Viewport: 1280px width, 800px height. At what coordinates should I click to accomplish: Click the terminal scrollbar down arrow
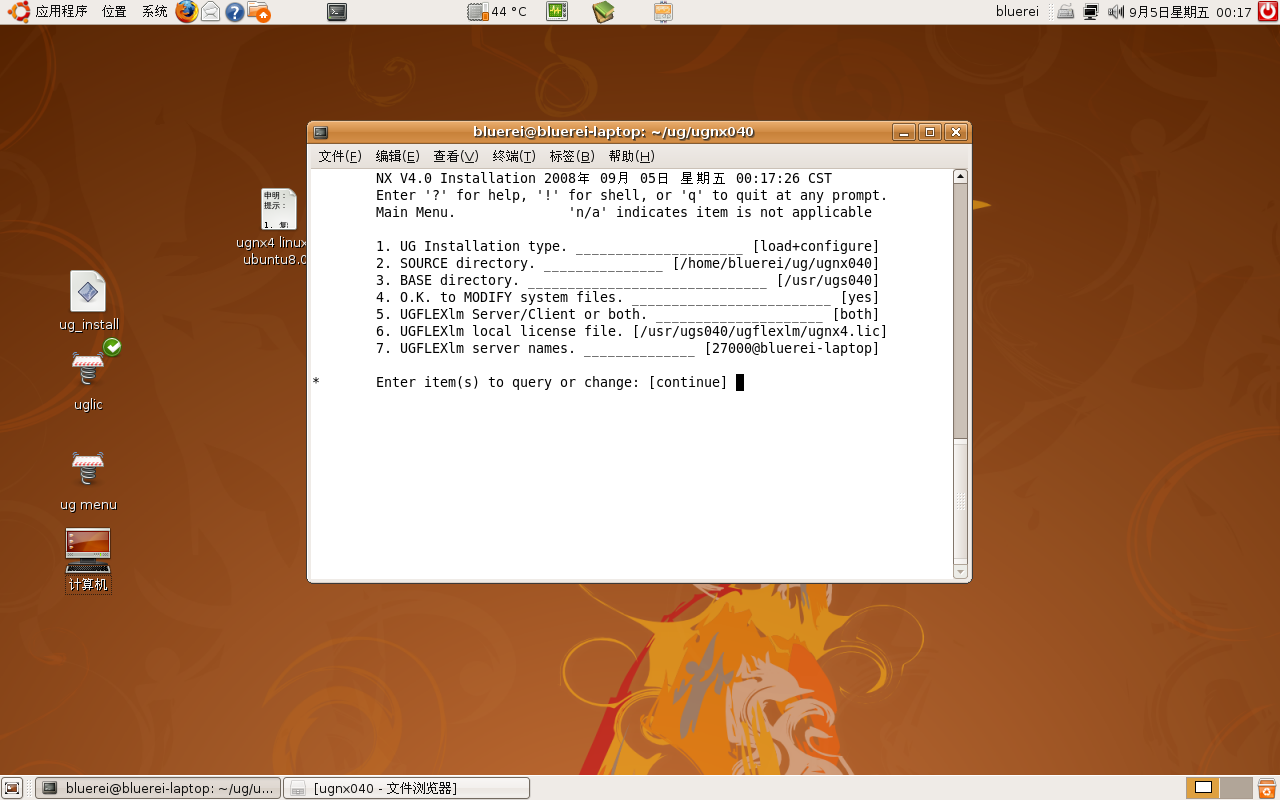[x=960, y=572]
